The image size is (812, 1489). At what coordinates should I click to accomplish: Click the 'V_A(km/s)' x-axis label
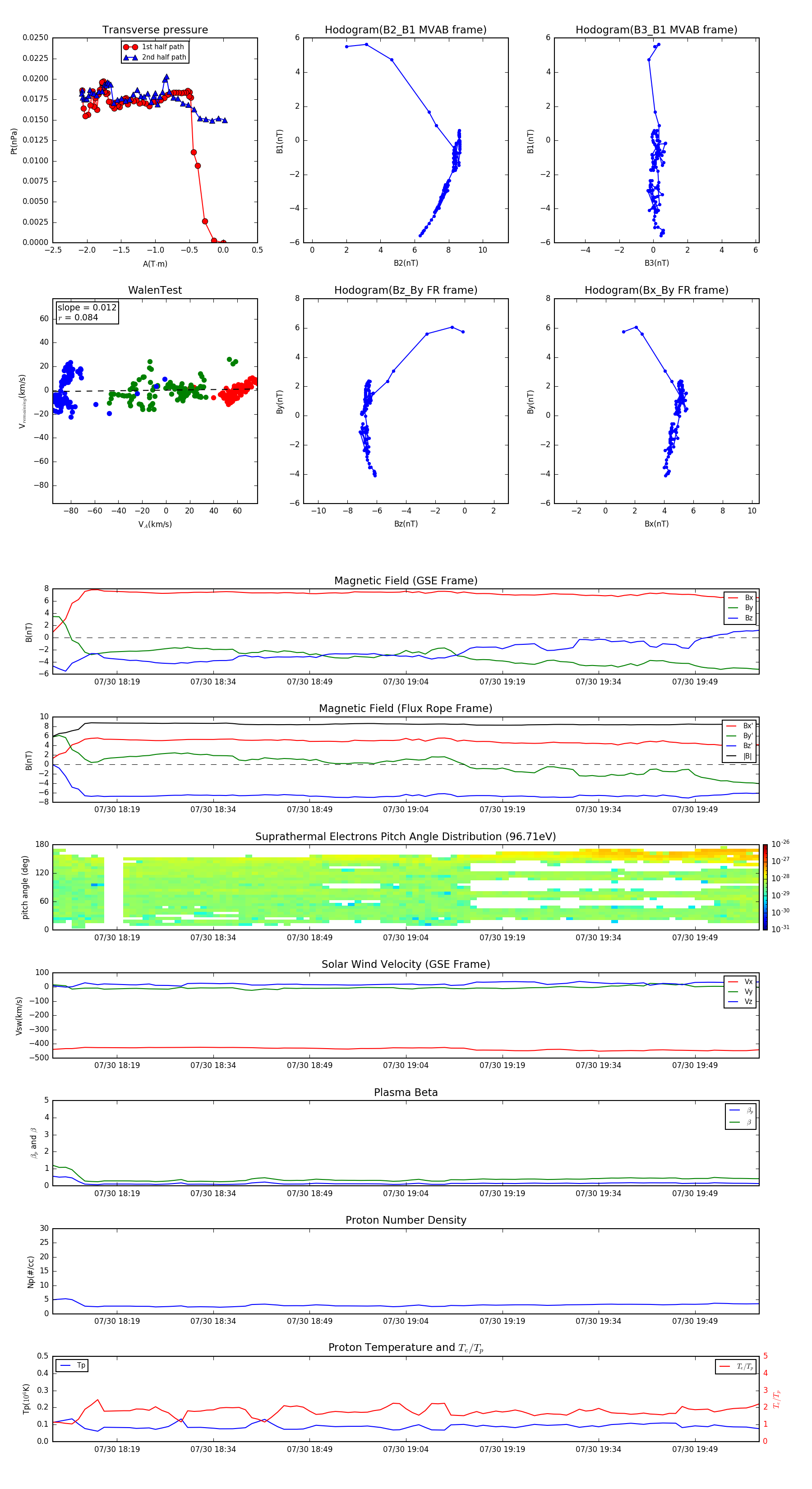coord(155,524)
